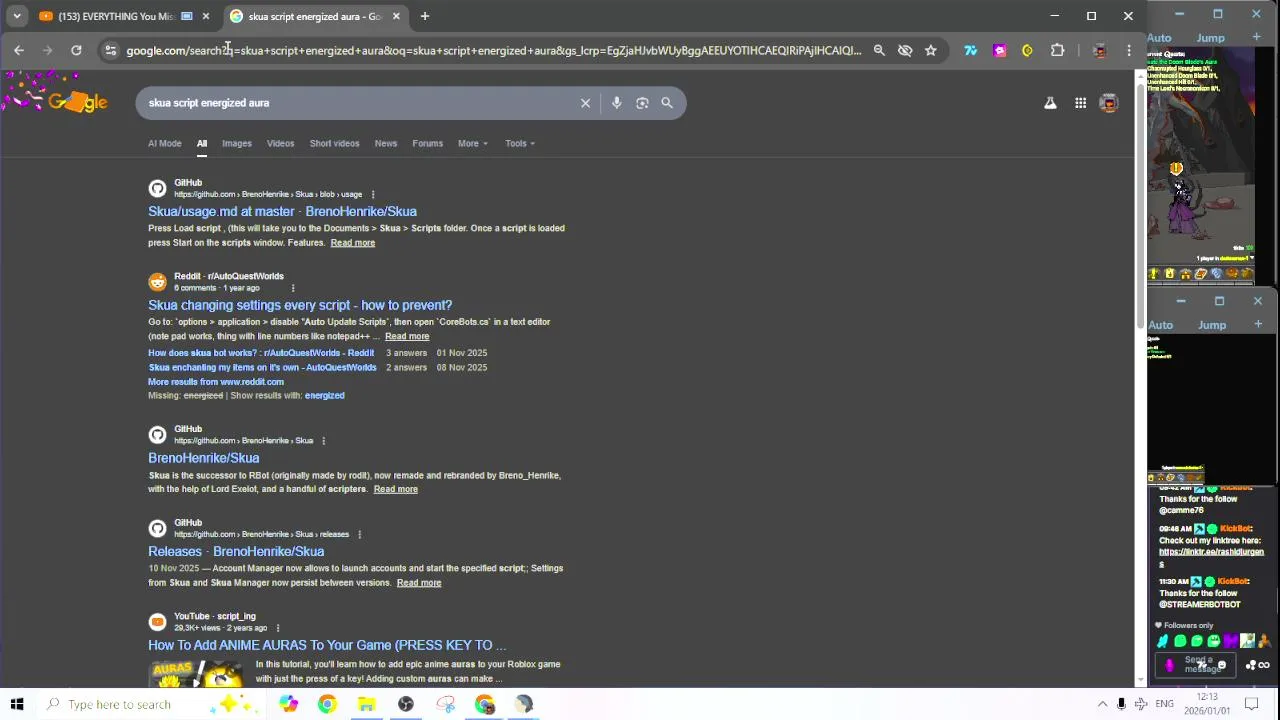
Task: Open the pink chat extension icon
Action: click(x=999, y=50)
